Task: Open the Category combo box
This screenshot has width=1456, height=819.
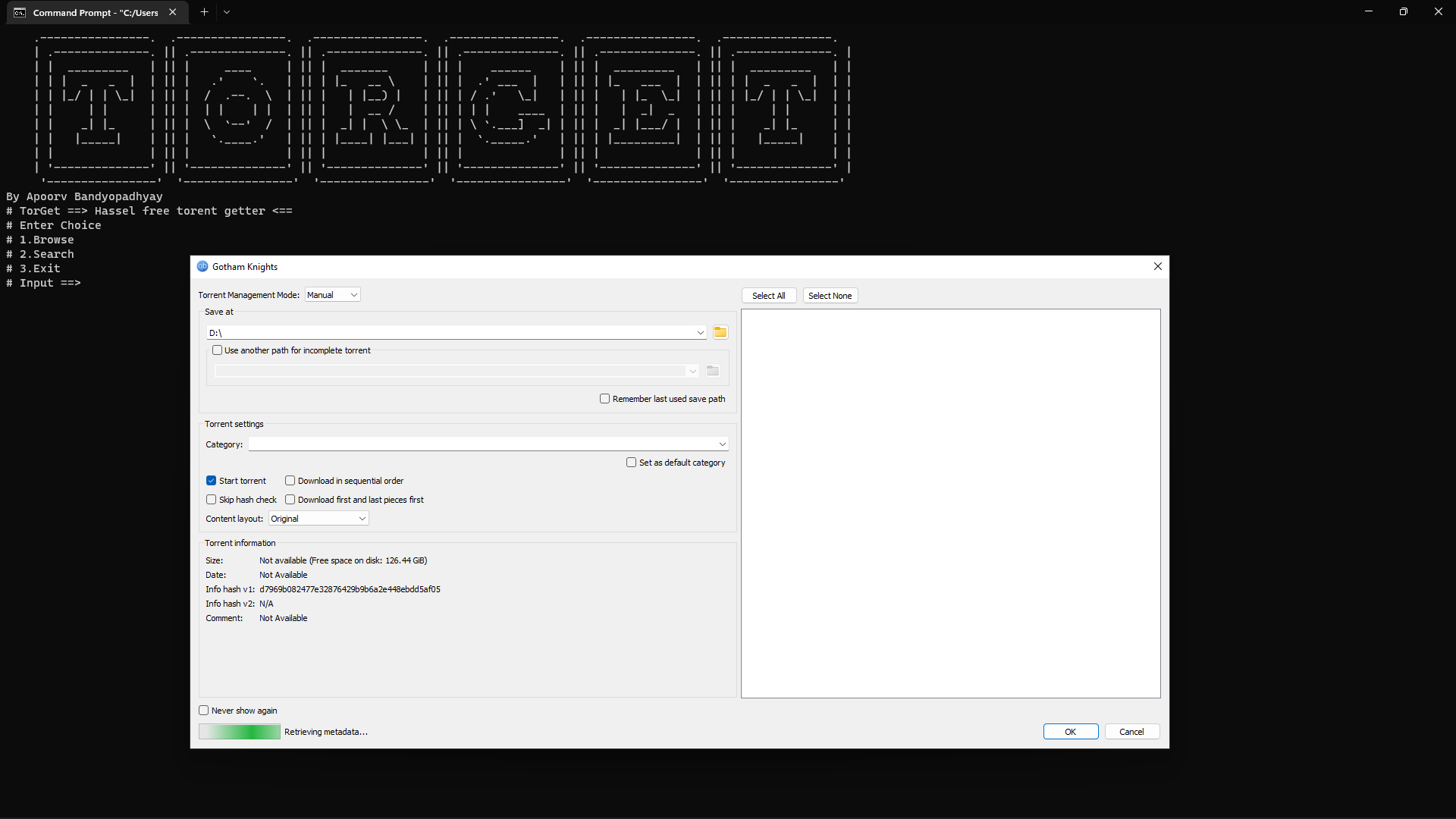Action: coord(488,444)
